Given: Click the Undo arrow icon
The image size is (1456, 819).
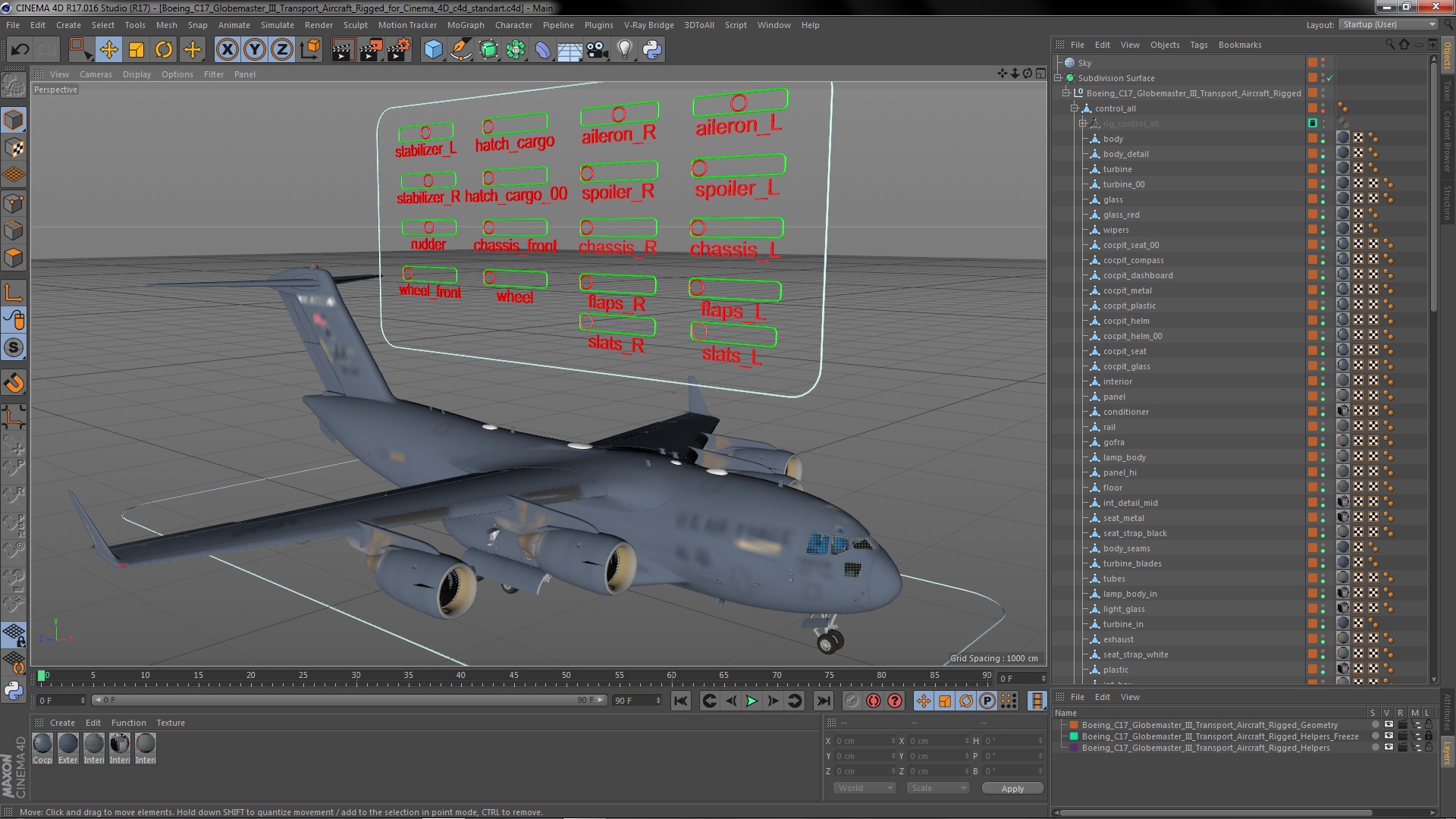Looking at the screenshot, I should 20,50.
